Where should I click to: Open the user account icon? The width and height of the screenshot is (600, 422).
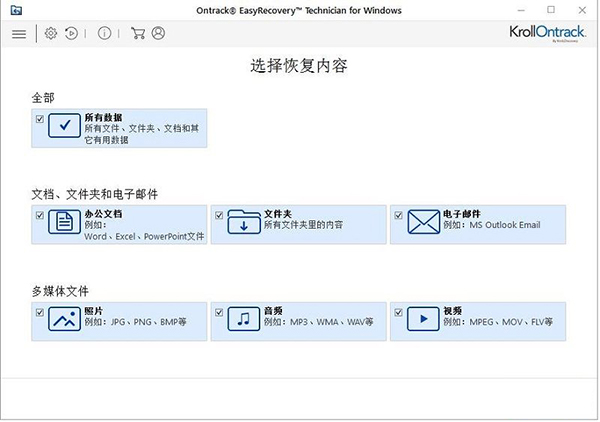tap(158, 33)
